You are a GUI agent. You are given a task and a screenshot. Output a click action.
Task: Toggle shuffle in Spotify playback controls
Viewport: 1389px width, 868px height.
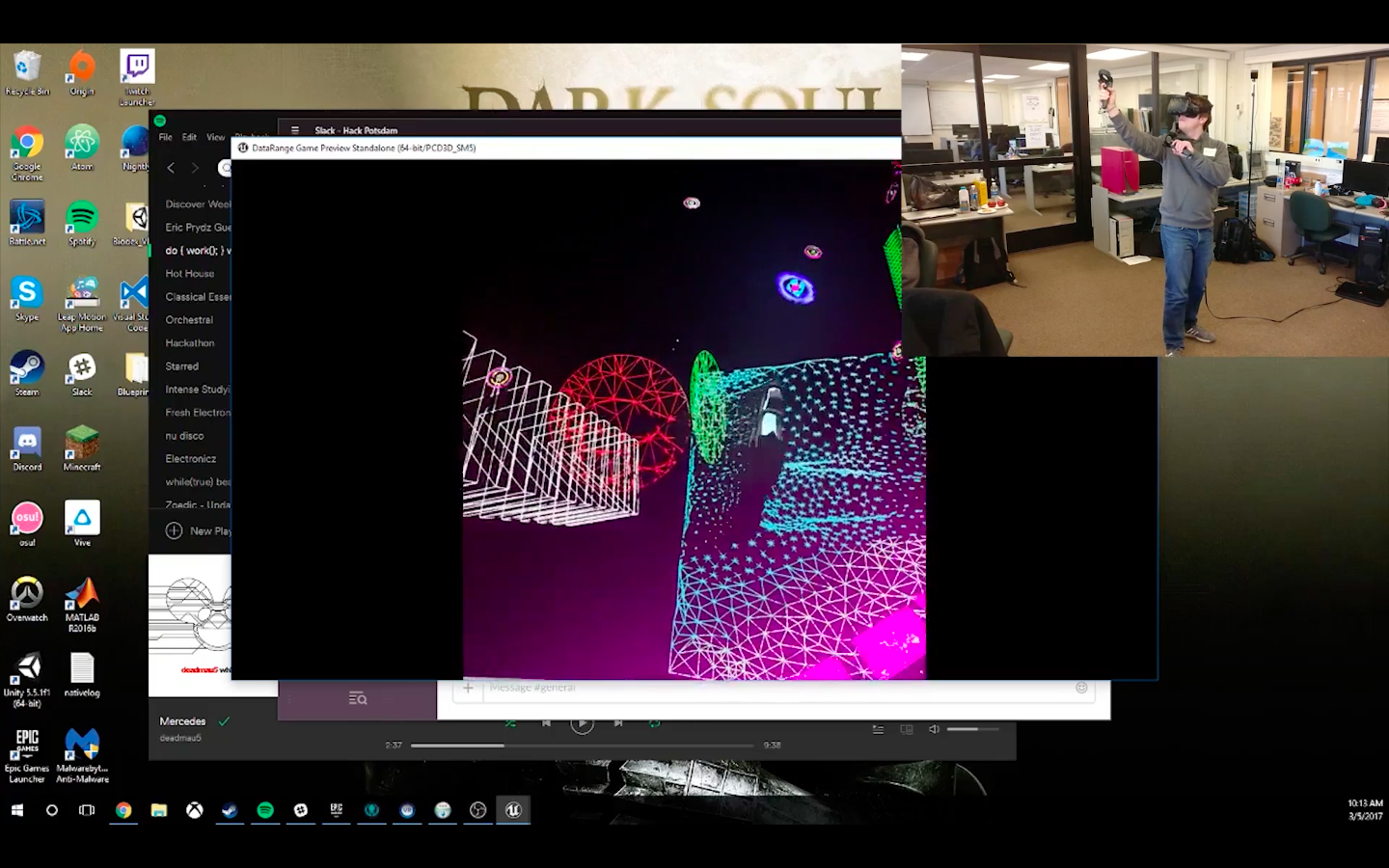point(510,723)
